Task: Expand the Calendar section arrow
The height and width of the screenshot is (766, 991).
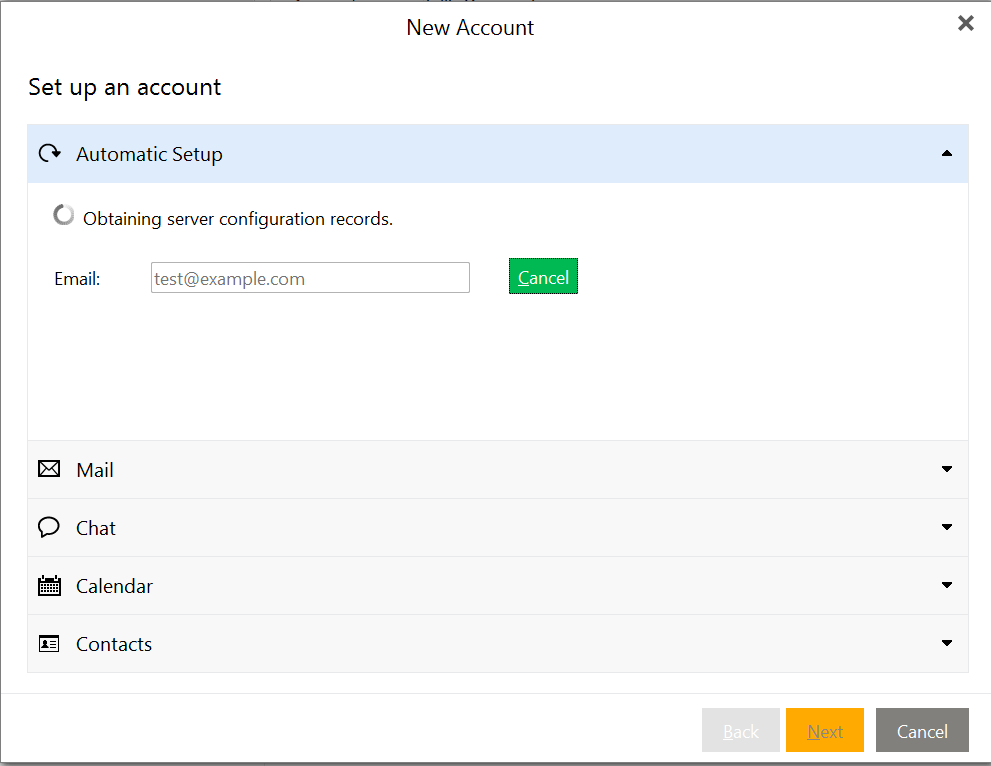Action: point(946,585)
